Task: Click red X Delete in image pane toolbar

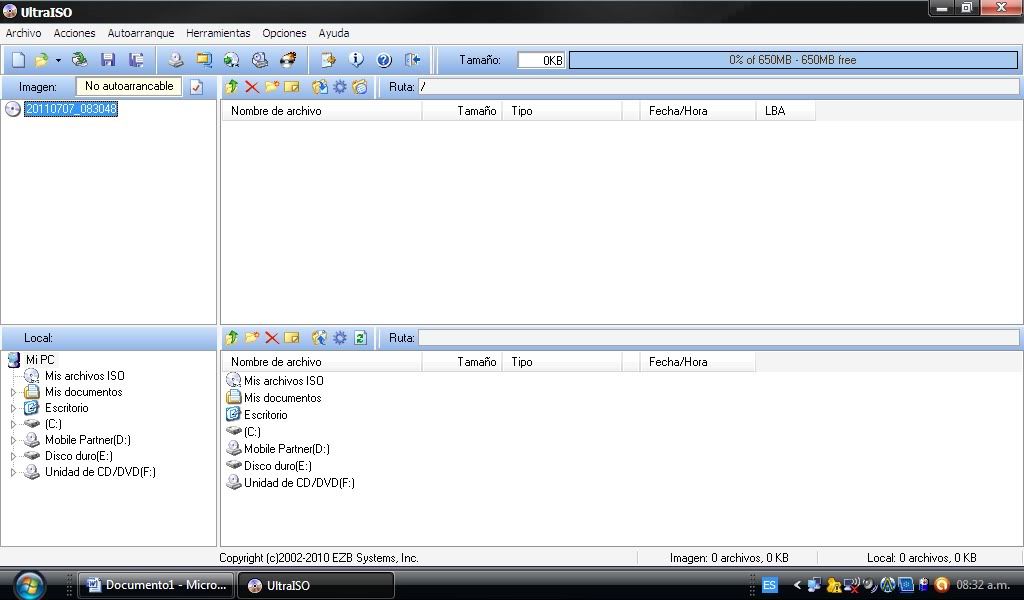Action: pos(251,87)
